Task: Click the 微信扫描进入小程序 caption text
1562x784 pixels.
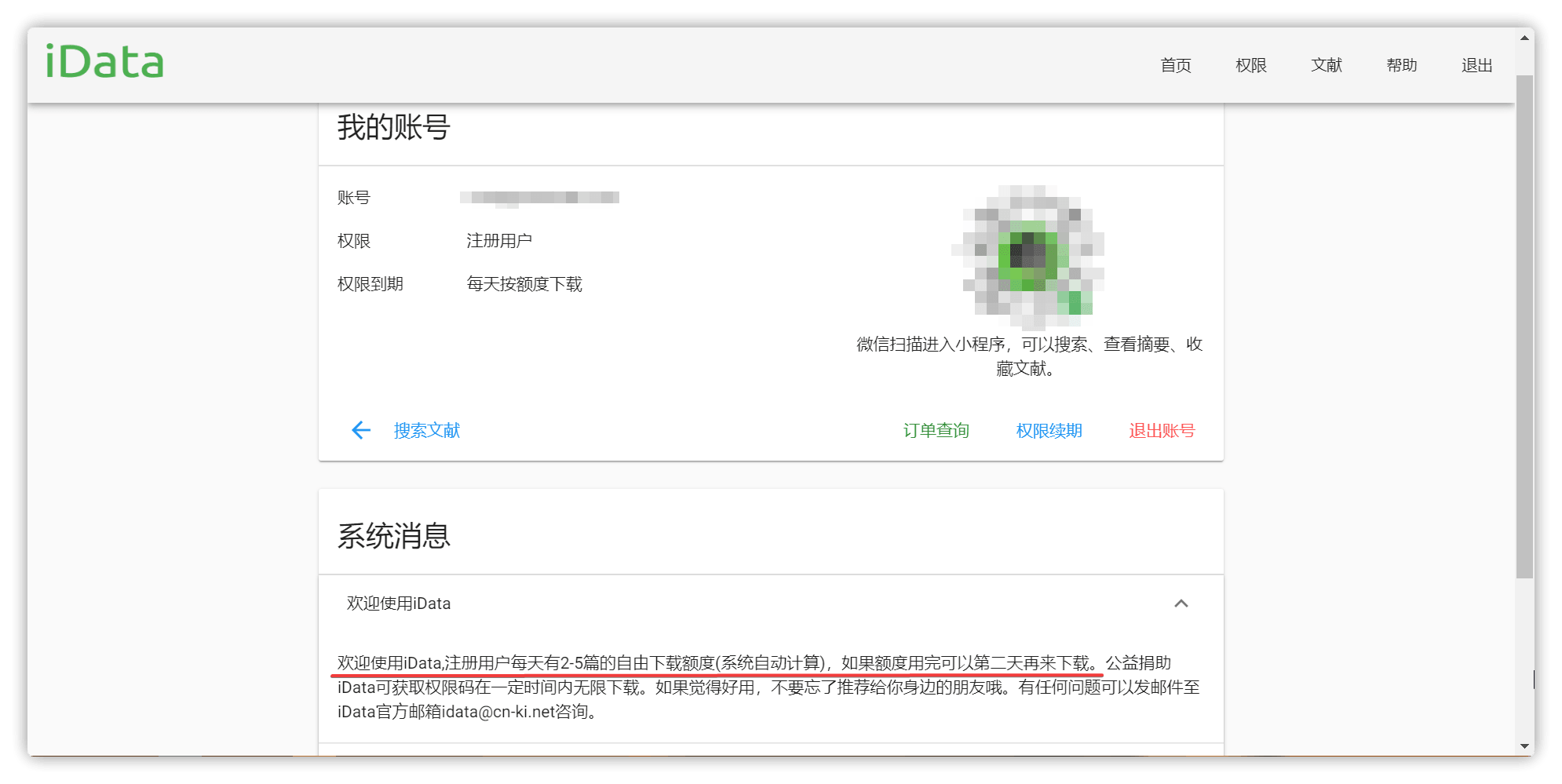Action: [x=1029, y=356]
